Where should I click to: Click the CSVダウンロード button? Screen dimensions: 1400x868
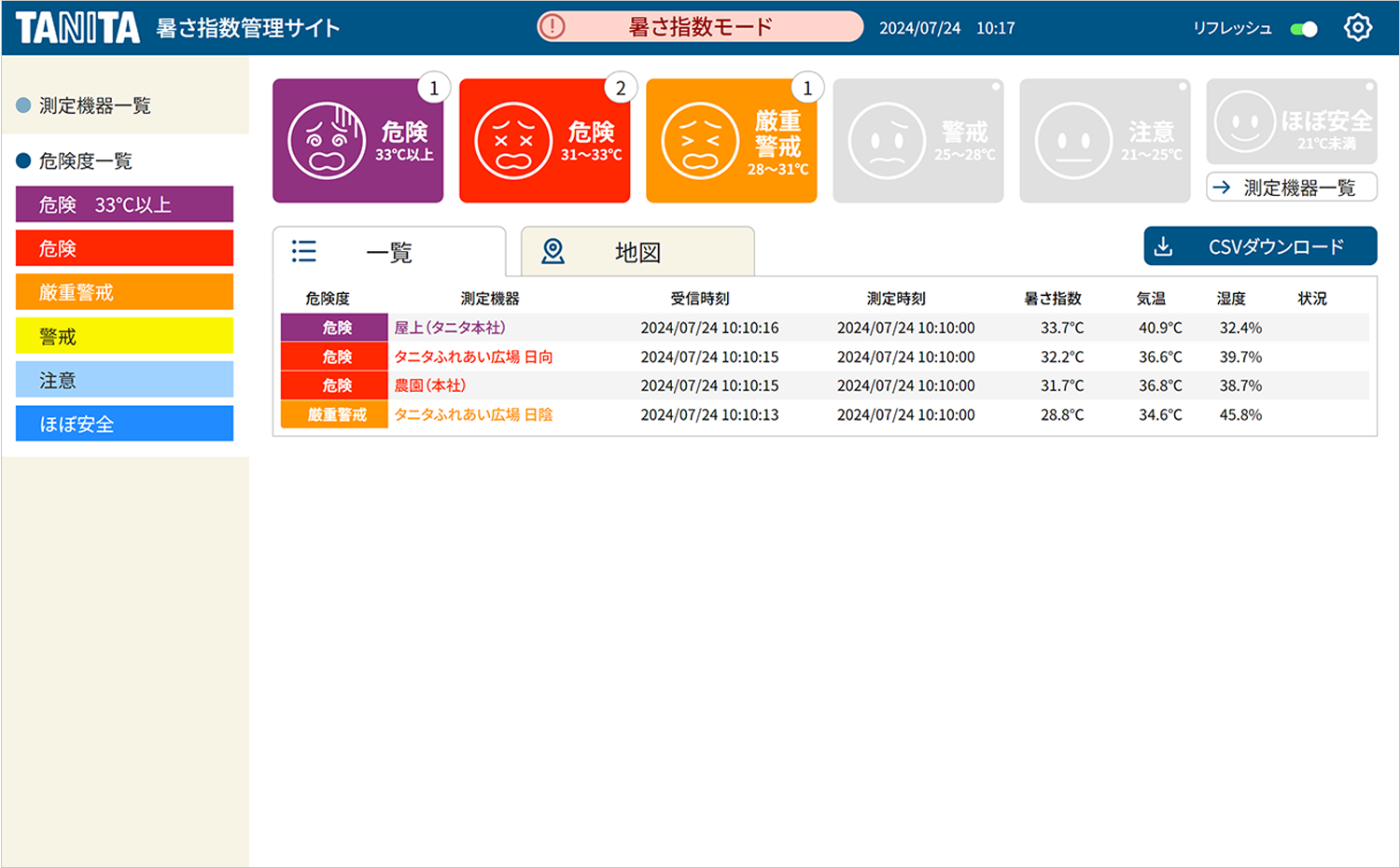point(1260,245)
